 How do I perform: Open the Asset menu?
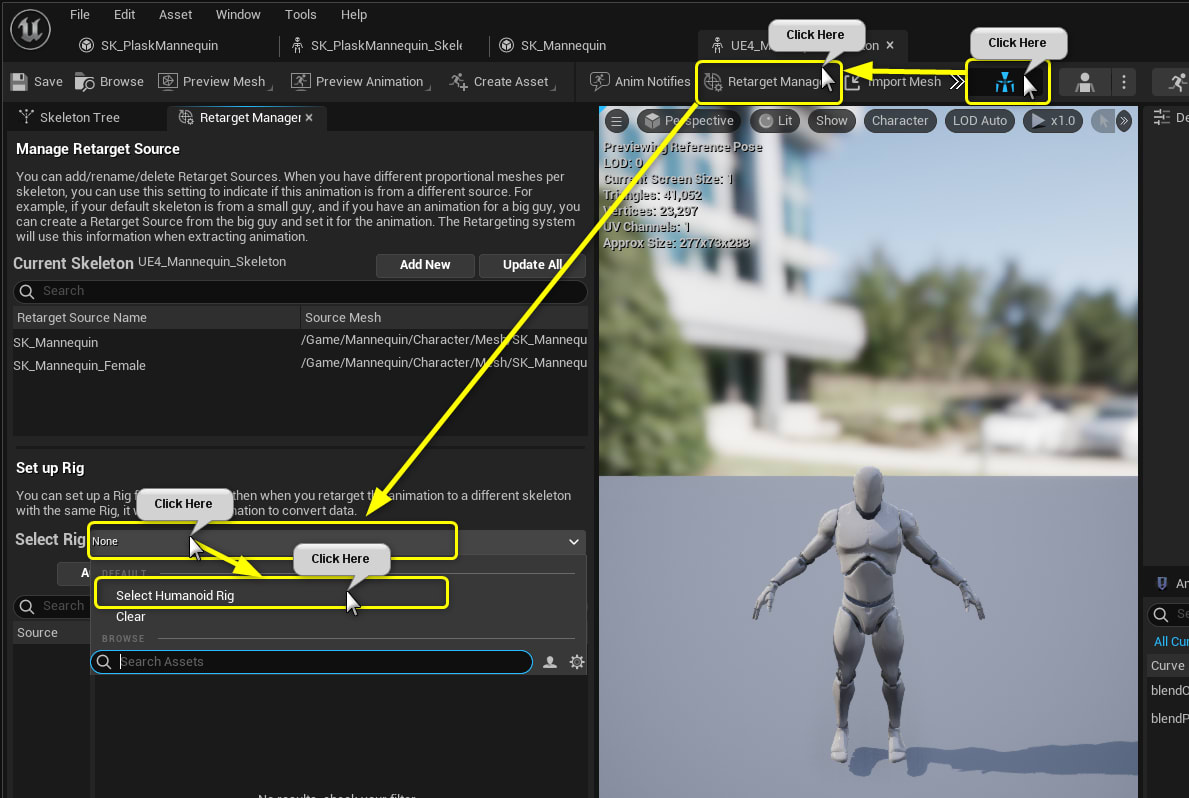click(x=175, y=14)
